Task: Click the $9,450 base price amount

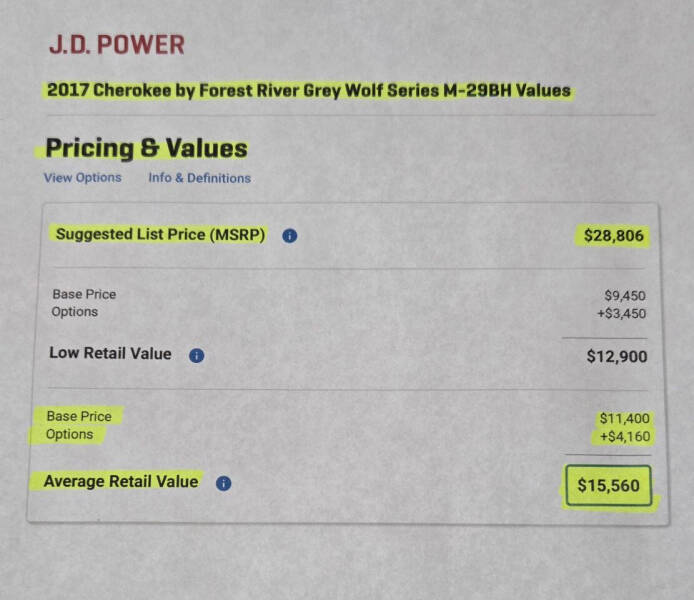Action: point(625,296)
